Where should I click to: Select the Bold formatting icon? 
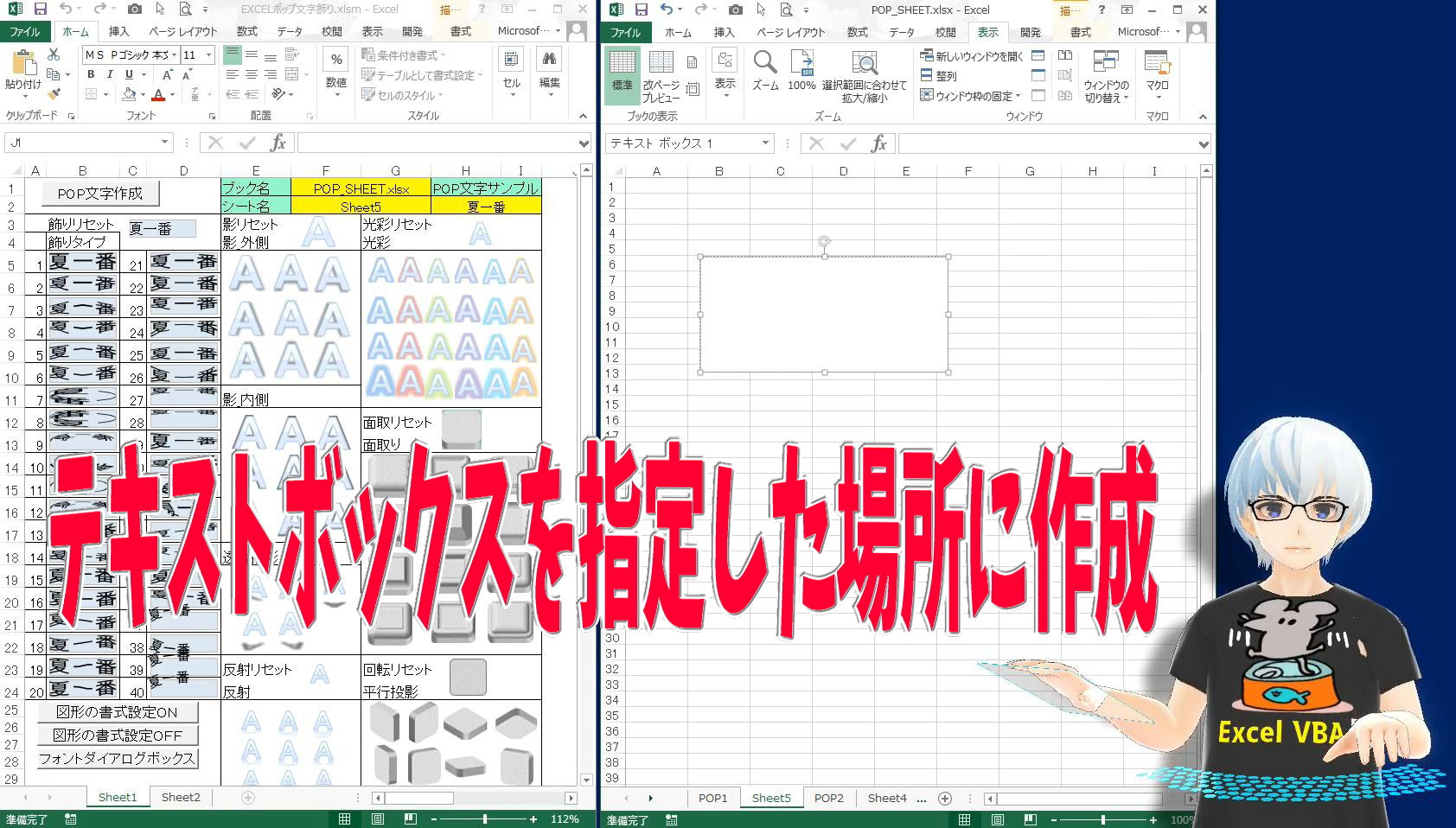(91, 74)
